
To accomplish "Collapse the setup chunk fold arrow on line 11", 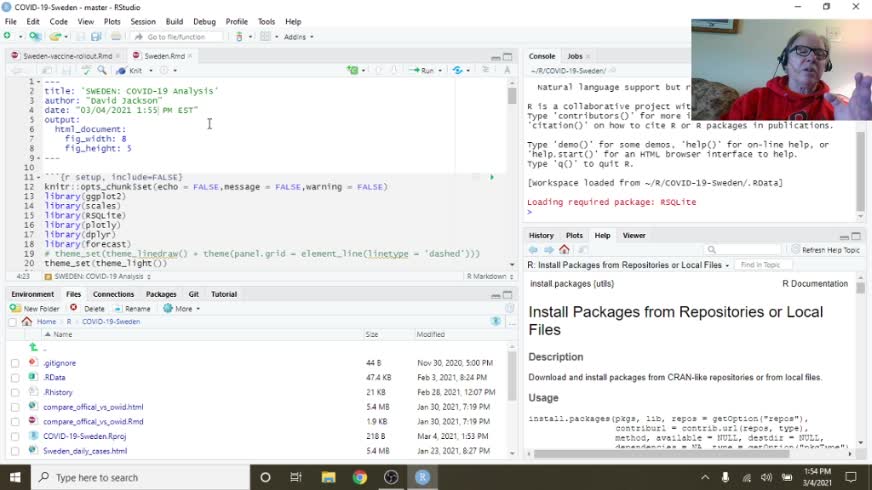I will pos(38,177).
